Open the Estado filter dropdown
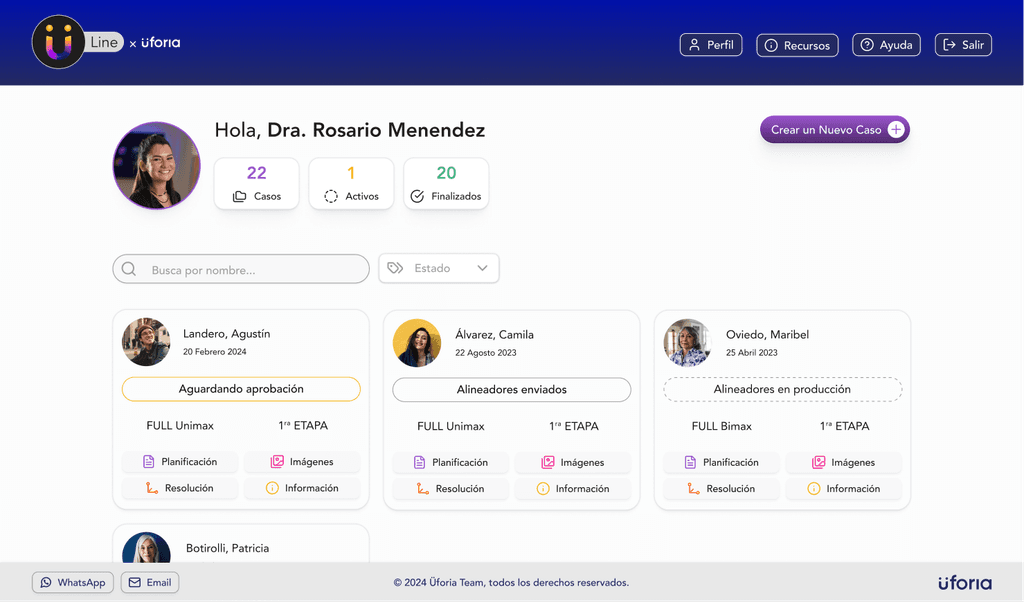Screen dimensions: 1024x602 (439, 268)
